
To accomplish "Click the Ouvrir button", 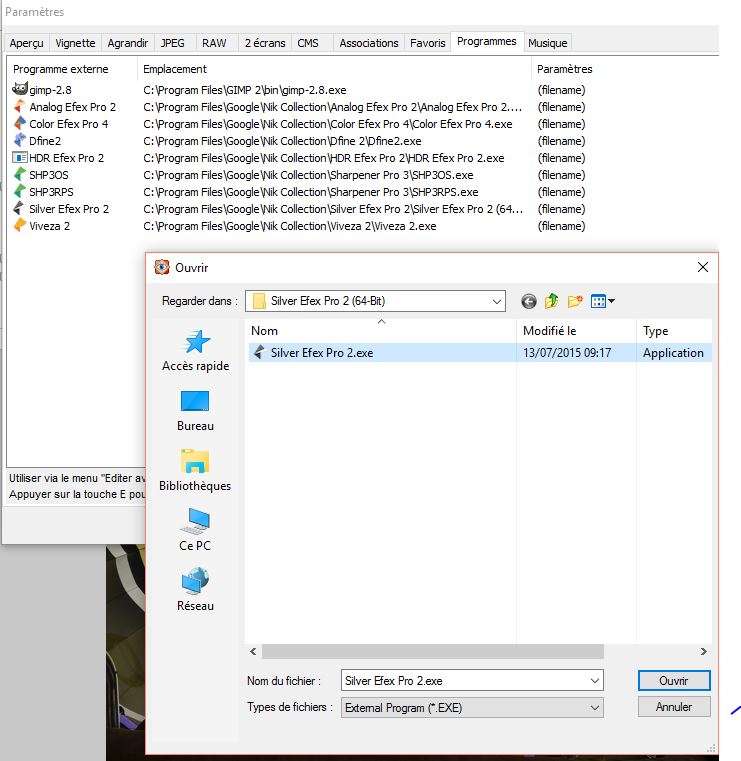I will [673, 680].
